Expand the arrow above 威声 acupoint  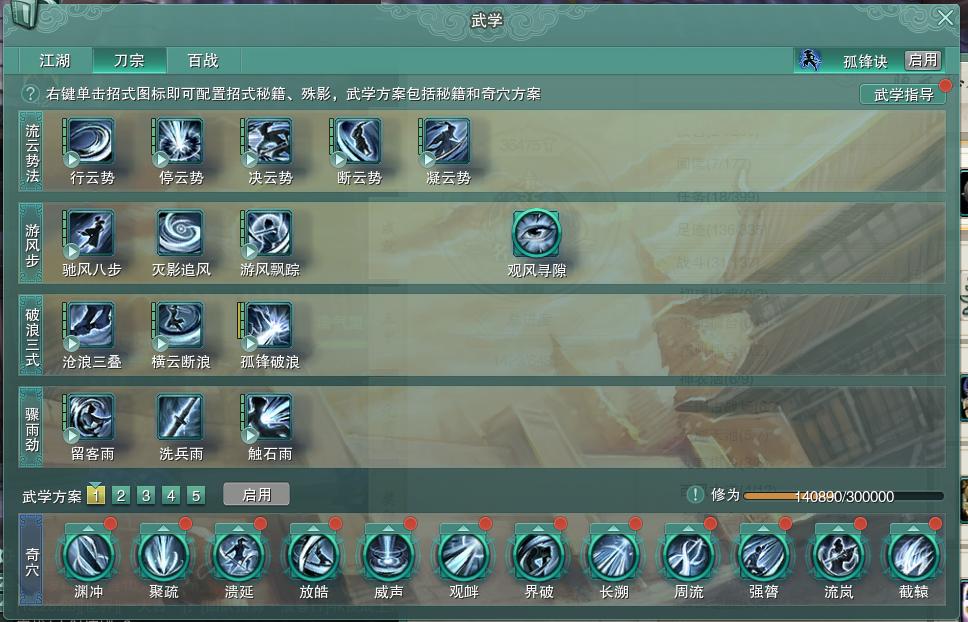[x=388, y=528]
